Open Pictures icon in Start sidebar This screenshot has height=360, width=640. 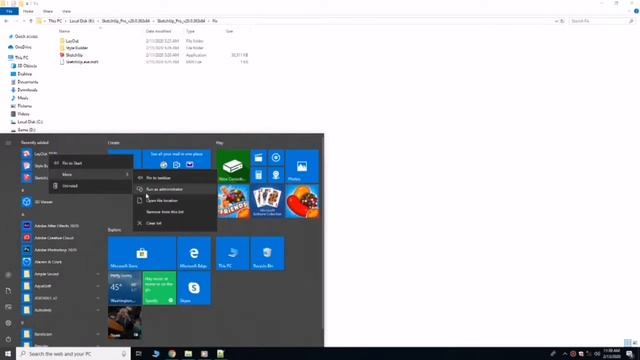click(8, 307)
